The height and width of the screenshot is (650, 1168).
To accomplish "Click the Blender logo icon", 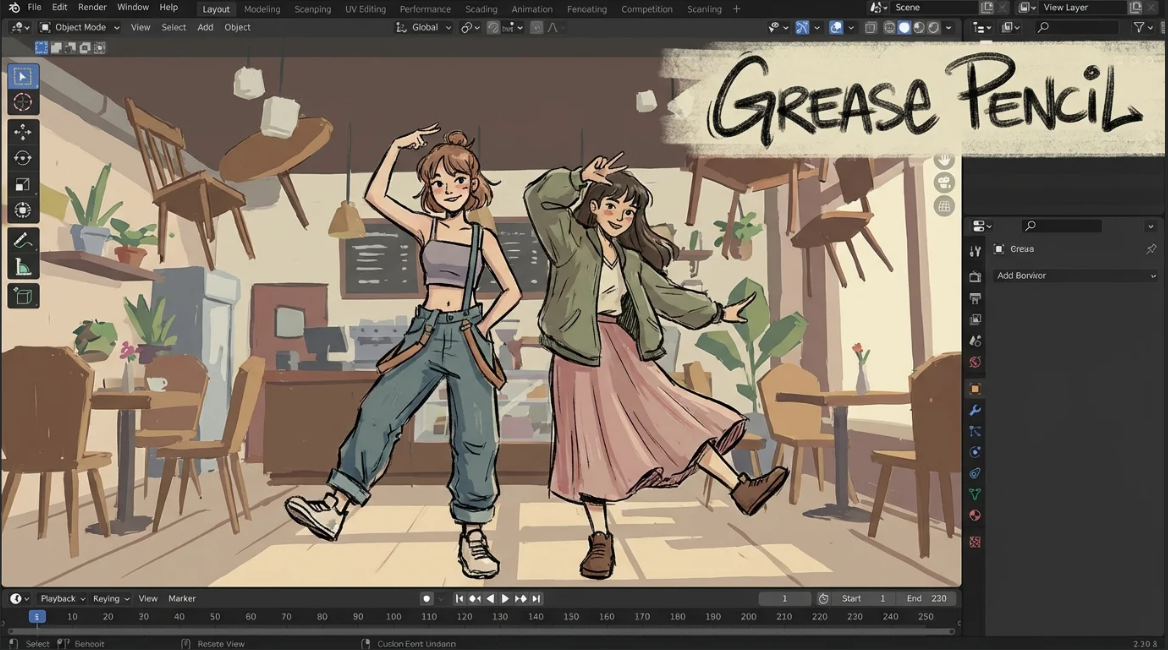I will point(13,7).
